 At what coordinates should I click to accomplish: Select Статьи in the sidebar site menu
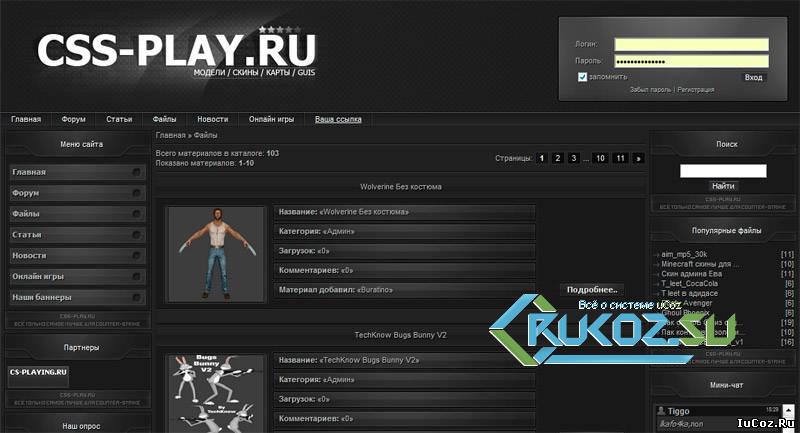(x=77, y=235)
